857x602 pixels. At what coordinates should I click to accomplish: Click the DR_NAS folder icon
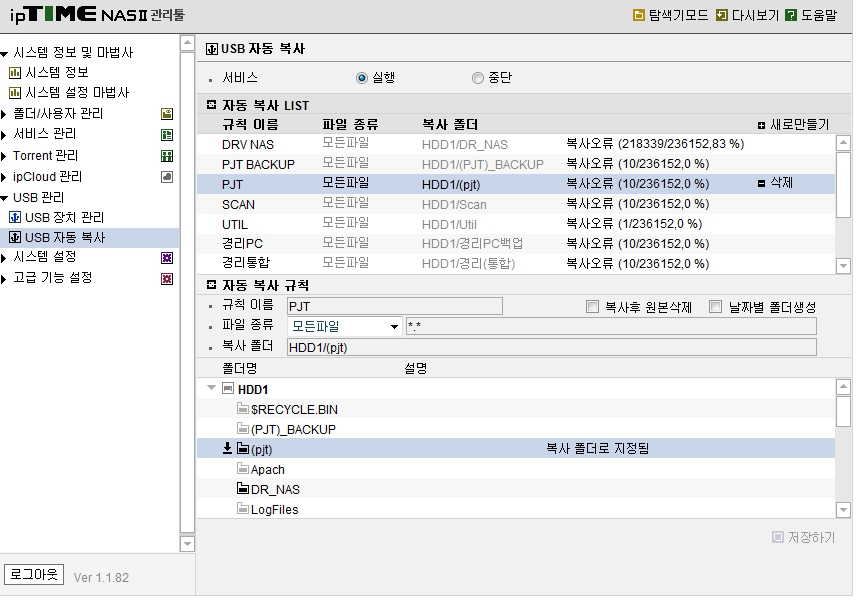(243, 488)
